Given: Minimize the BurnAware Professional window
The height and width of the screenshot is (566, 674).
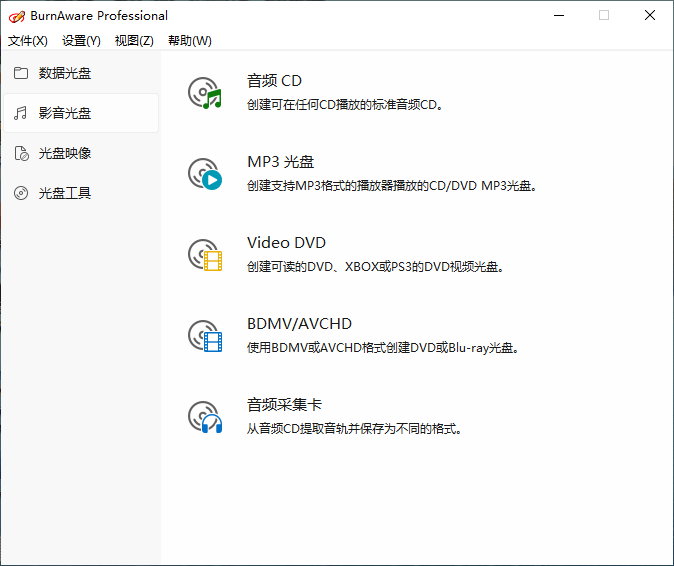Looking at the screenshot, I should pyautogui.click(x=559, y=15).
